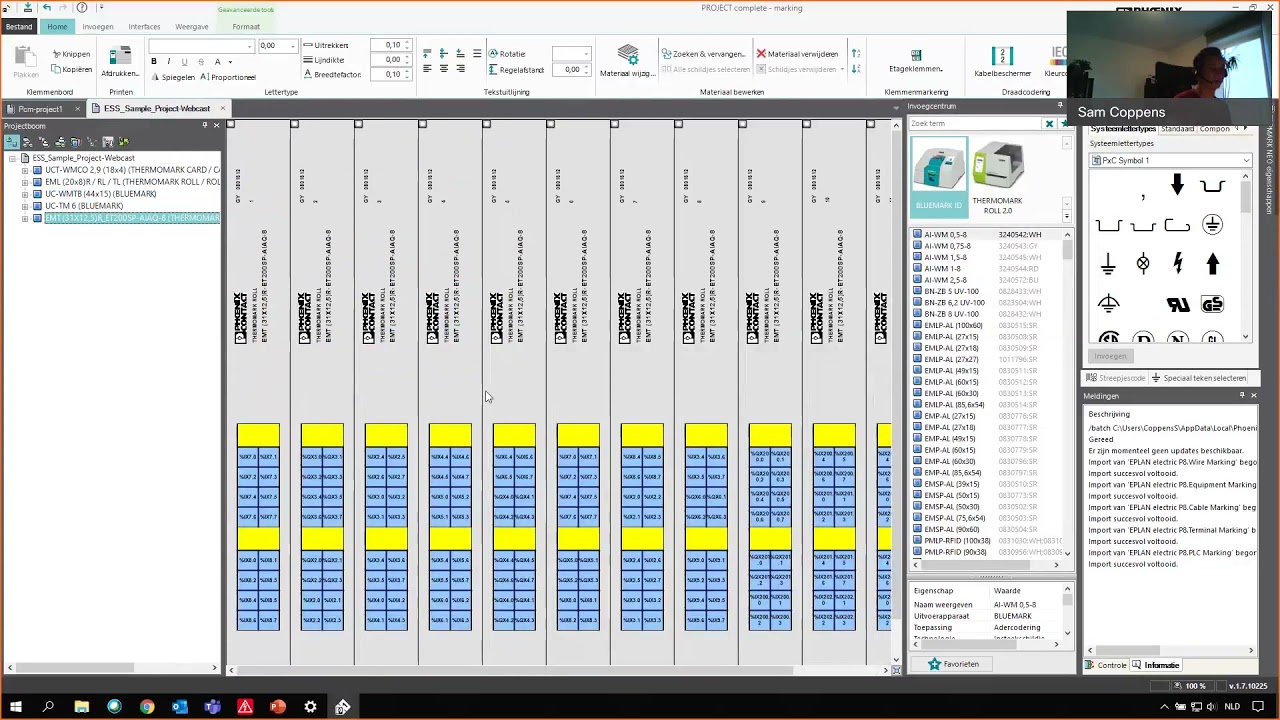Click the help question mark icon

coord(82,8)
